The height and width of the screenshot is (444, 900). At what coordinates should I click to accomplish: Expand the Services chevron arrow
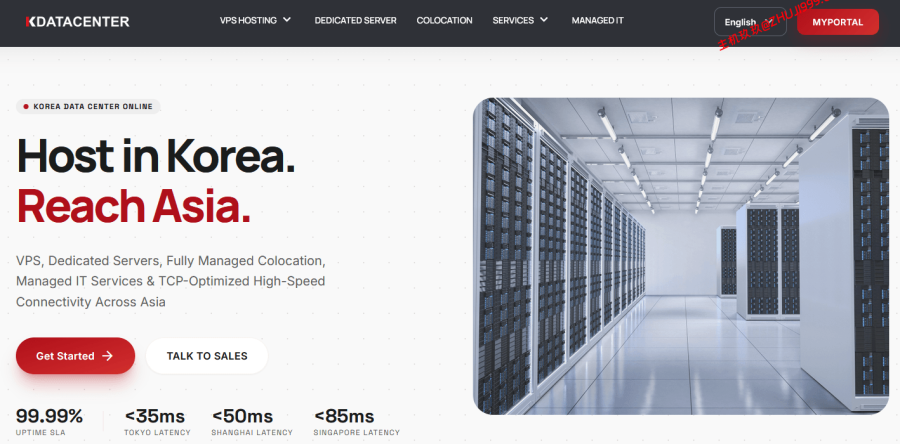(x=544, y=20)
